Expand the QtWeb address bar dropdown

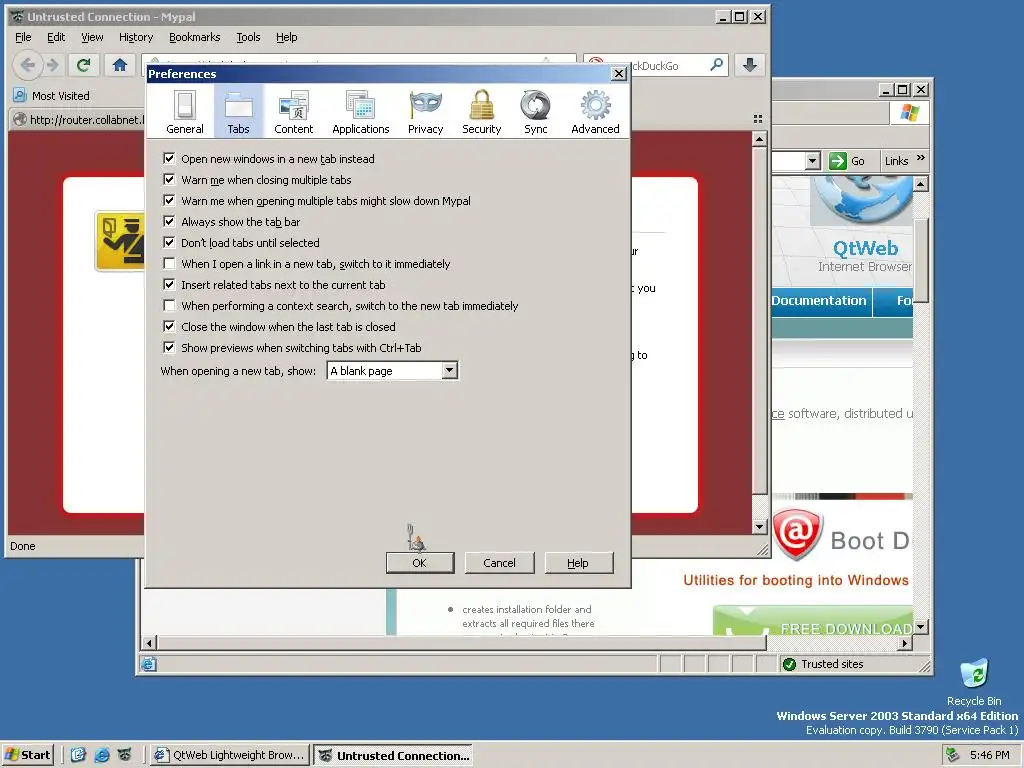tap(812, 161)
